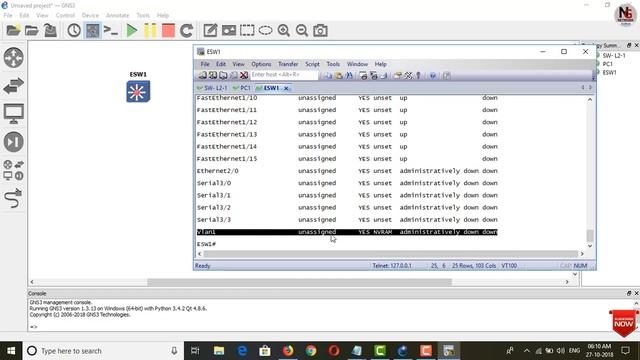Disconnect session with red X icon
This screenshot has height=360, width=640.
pyautogui.click(x=244, y=76)
